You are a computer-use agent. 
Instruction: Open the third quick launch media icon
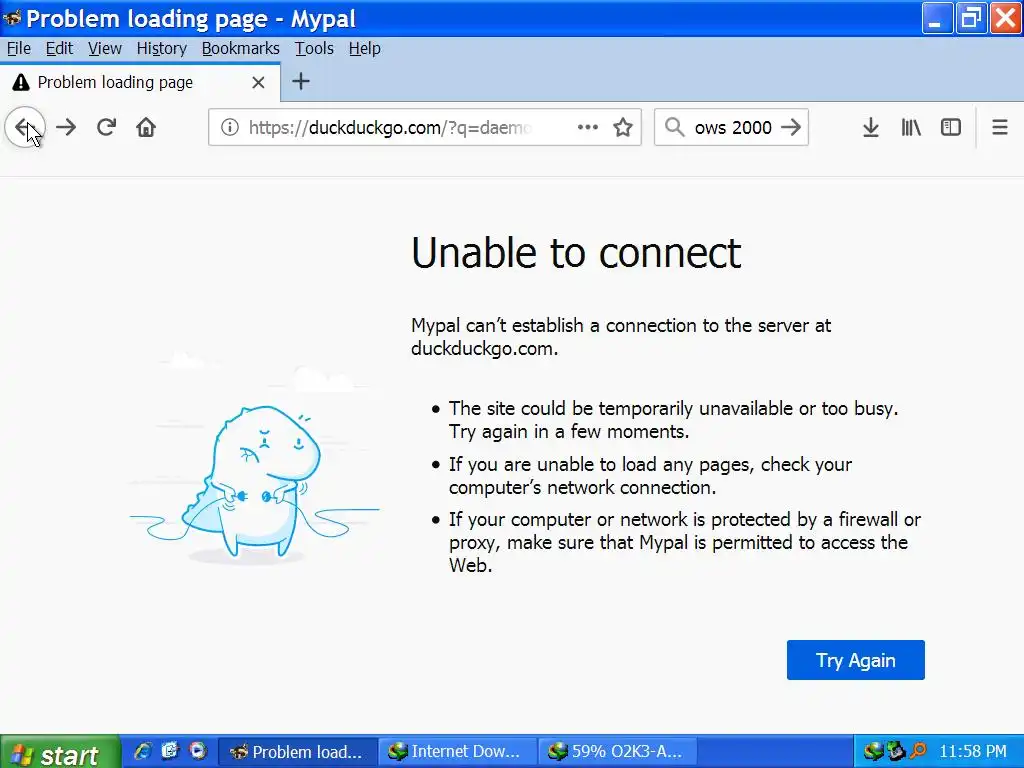point(198,751)
